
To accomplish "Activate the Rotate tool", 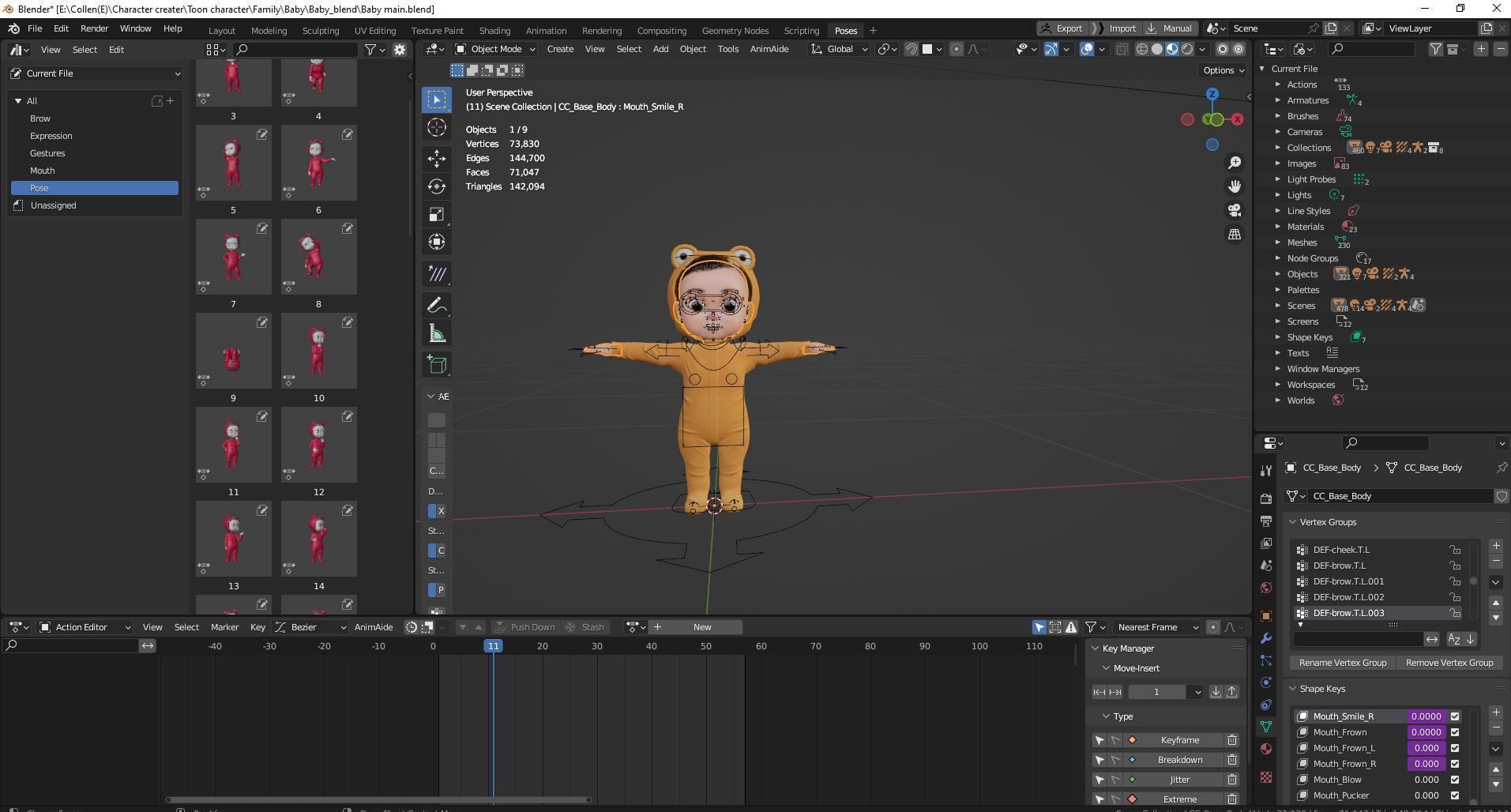I will click(x=437, y=186).
